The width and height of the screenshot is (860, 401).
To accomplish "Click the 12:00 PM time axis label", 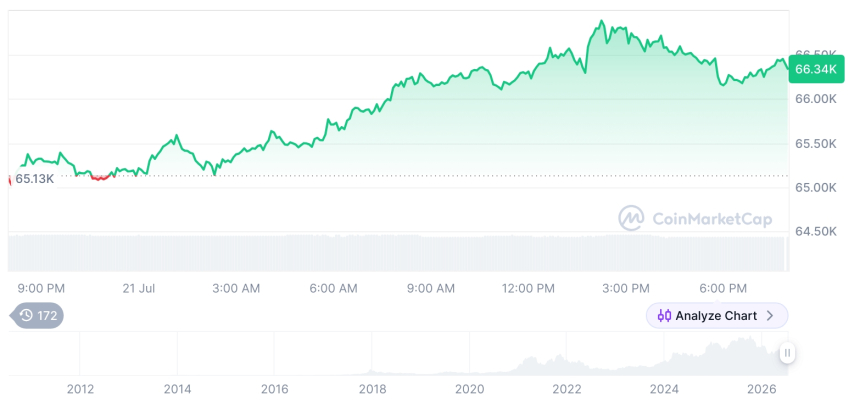I will [528, 288].
